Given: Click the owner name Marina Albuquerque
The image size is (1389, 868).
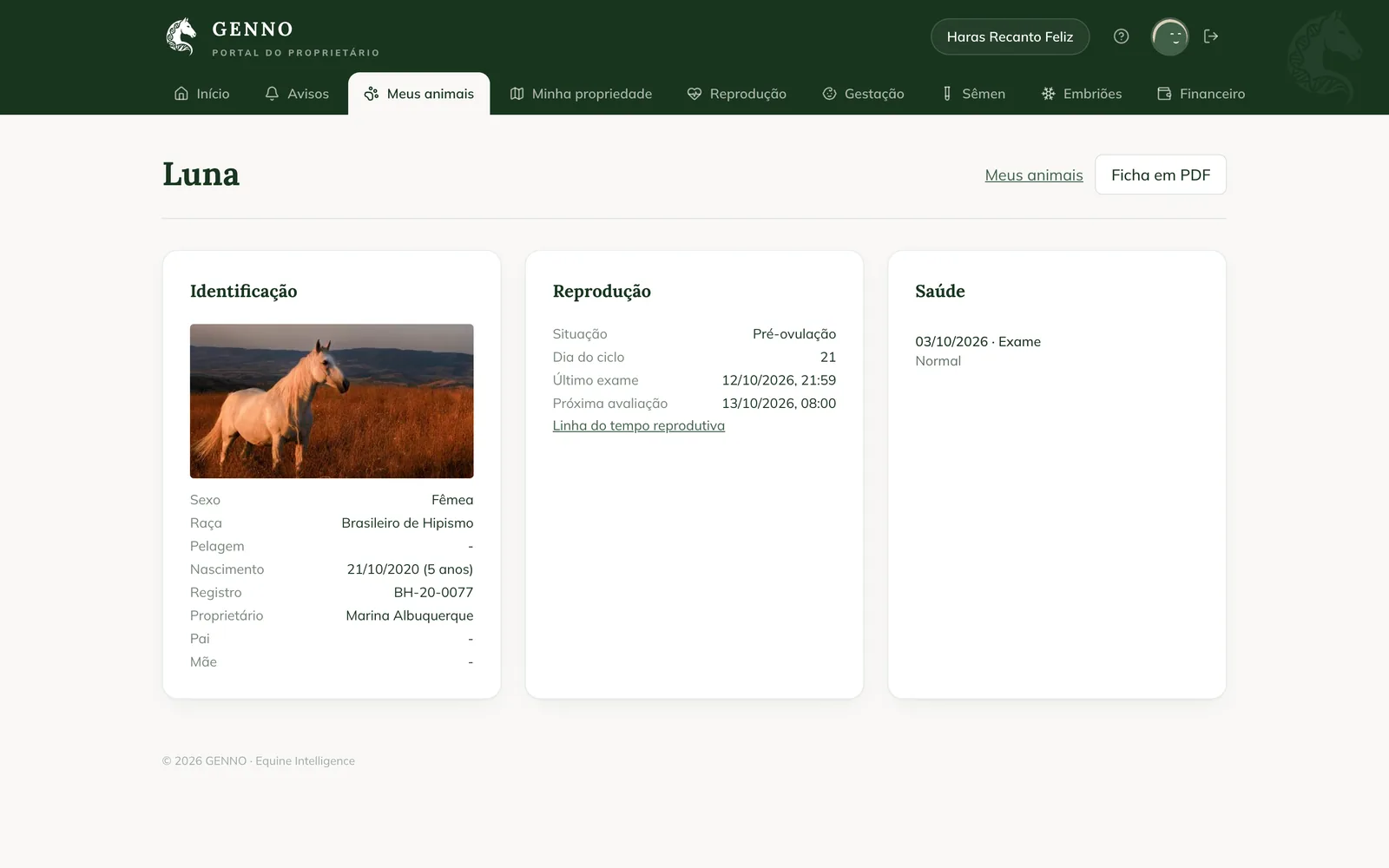Looking at the screenshot, I should tap(410, 615).
